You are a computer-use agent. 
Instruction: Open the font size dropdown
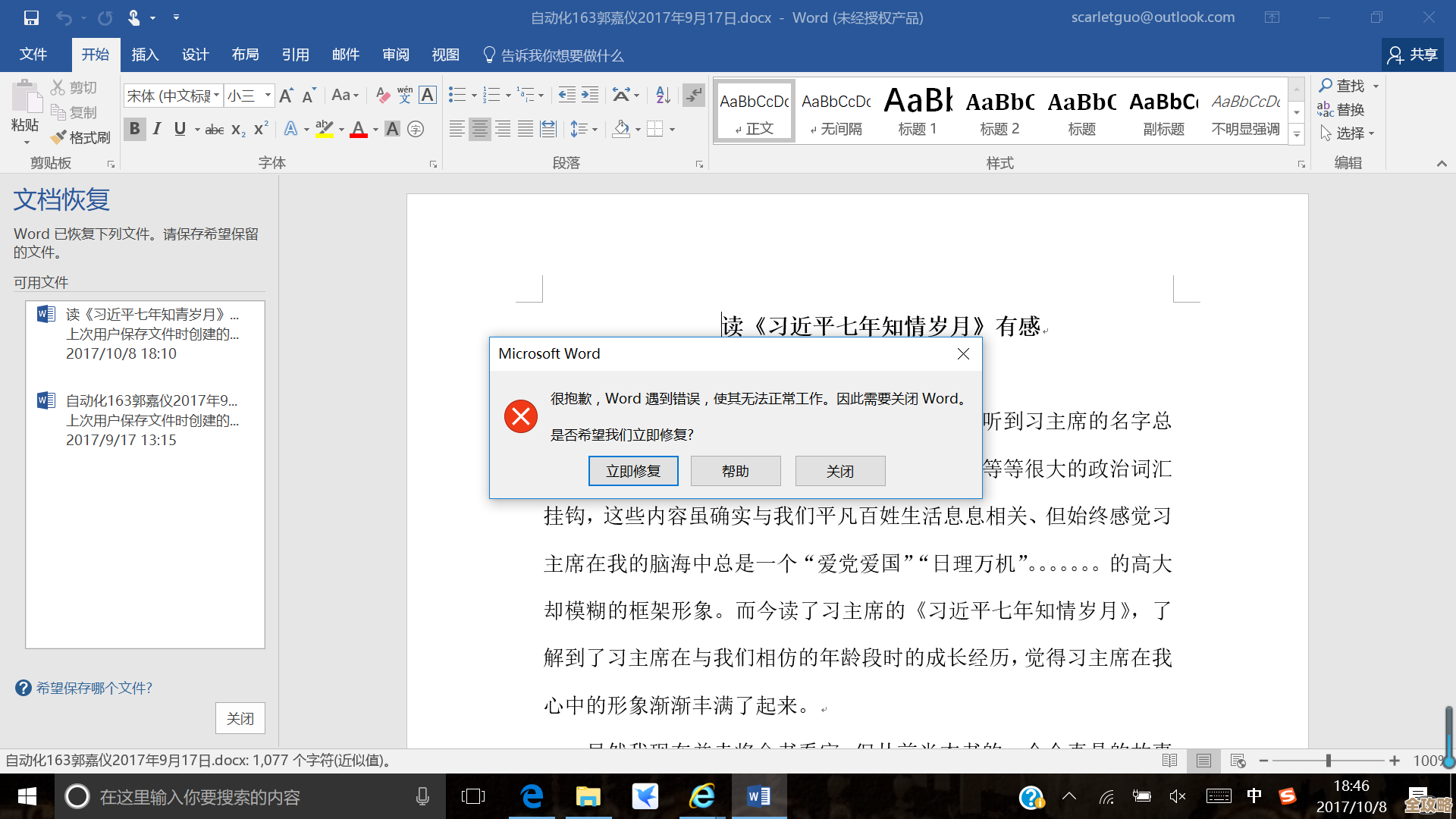[265, 95]
